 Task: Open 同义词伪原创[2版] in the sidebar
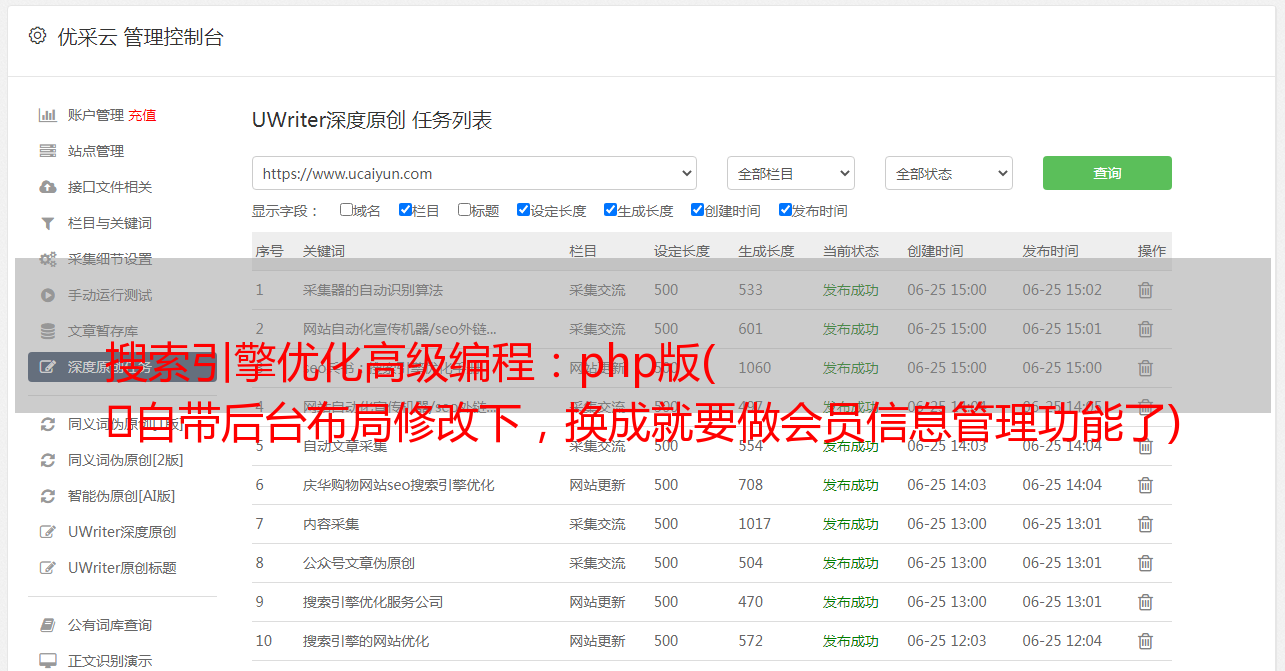[x=125, y=460]
